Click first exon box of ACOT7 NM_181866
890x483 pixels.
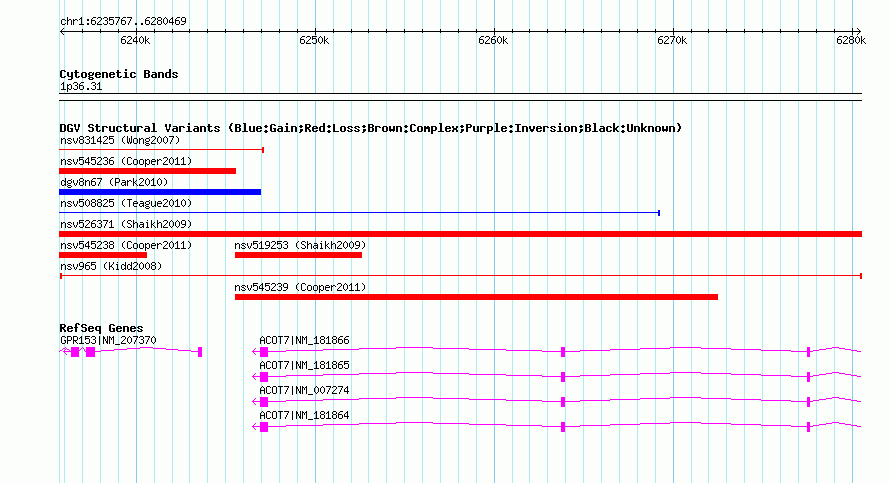point(264,352)
